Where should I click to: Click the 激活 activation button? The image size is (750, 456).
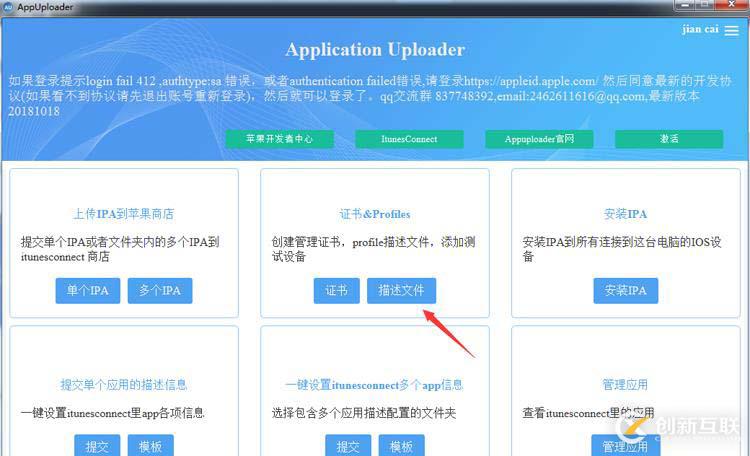[x=669, y=139]
